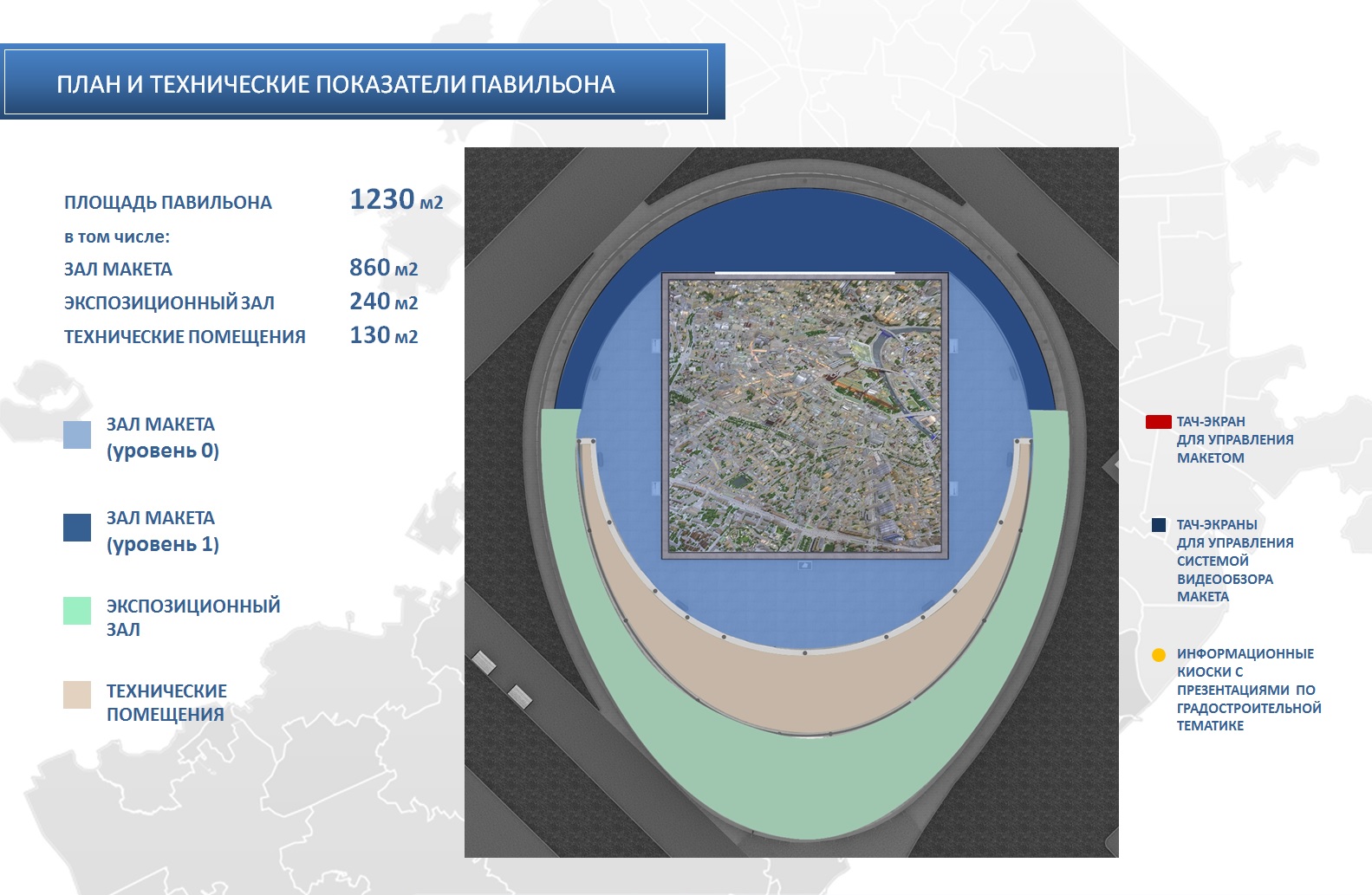Click the ТАЧ-ЭКРАН ДЛЯ УПРАВЛЕНИЯ МАКЕТОМ text
Image resolution: width=1372 pixels, height=895 pixels.
[1234, 440]
